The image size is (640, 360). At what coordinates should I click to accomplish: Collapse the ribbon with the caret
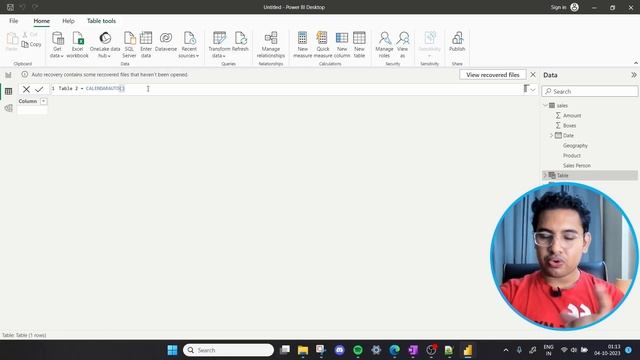coord(636,63)
